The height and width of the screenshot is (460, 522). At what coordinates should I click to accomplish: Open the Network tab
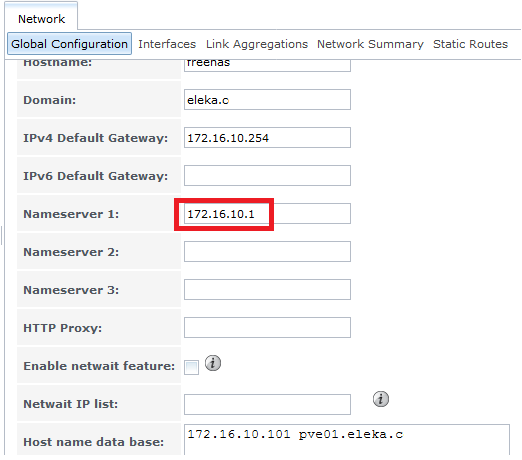[x=41, y=19]
